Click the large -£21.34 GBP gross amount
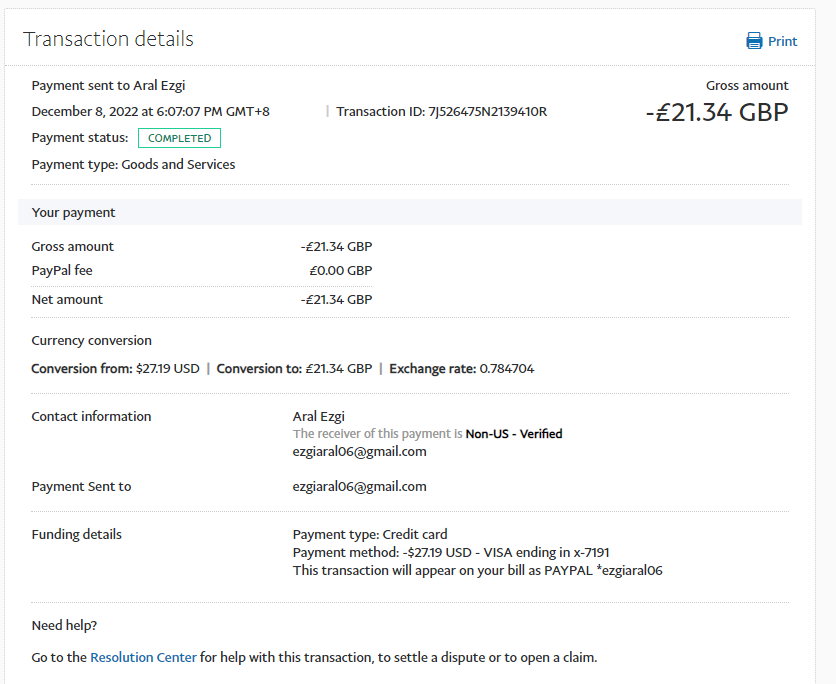 tap(716, 112)
